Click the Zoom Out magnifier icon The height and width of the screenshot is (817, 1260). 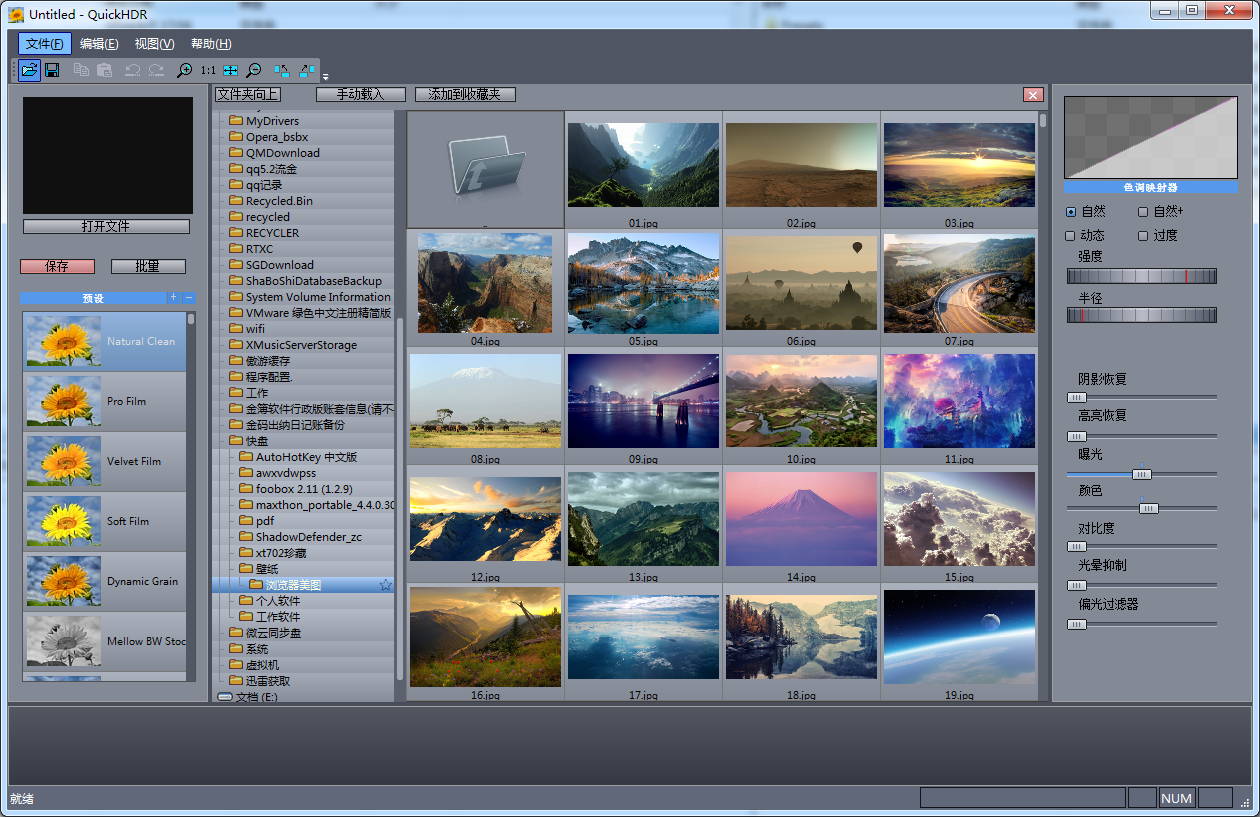[254, 70]
